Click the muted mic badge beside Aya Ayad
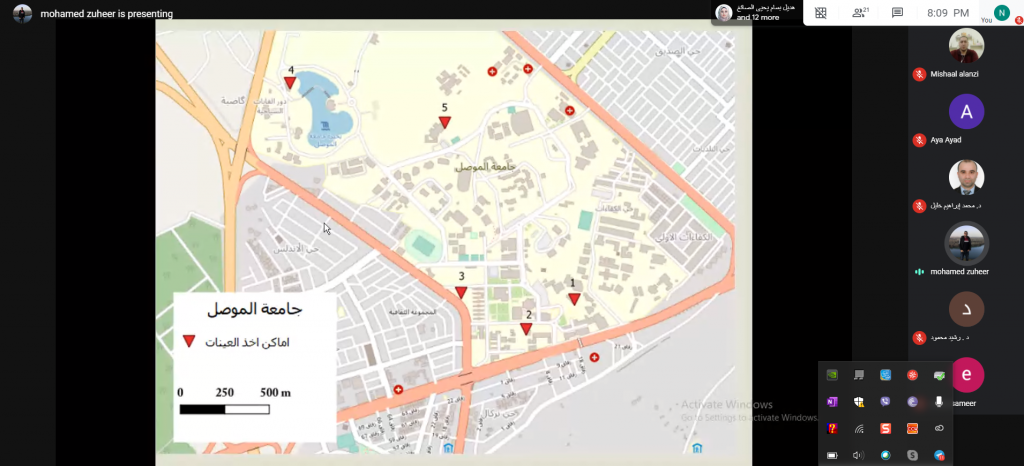Image resolution: width=1024 pixels, height=466 pixels. 919,140
